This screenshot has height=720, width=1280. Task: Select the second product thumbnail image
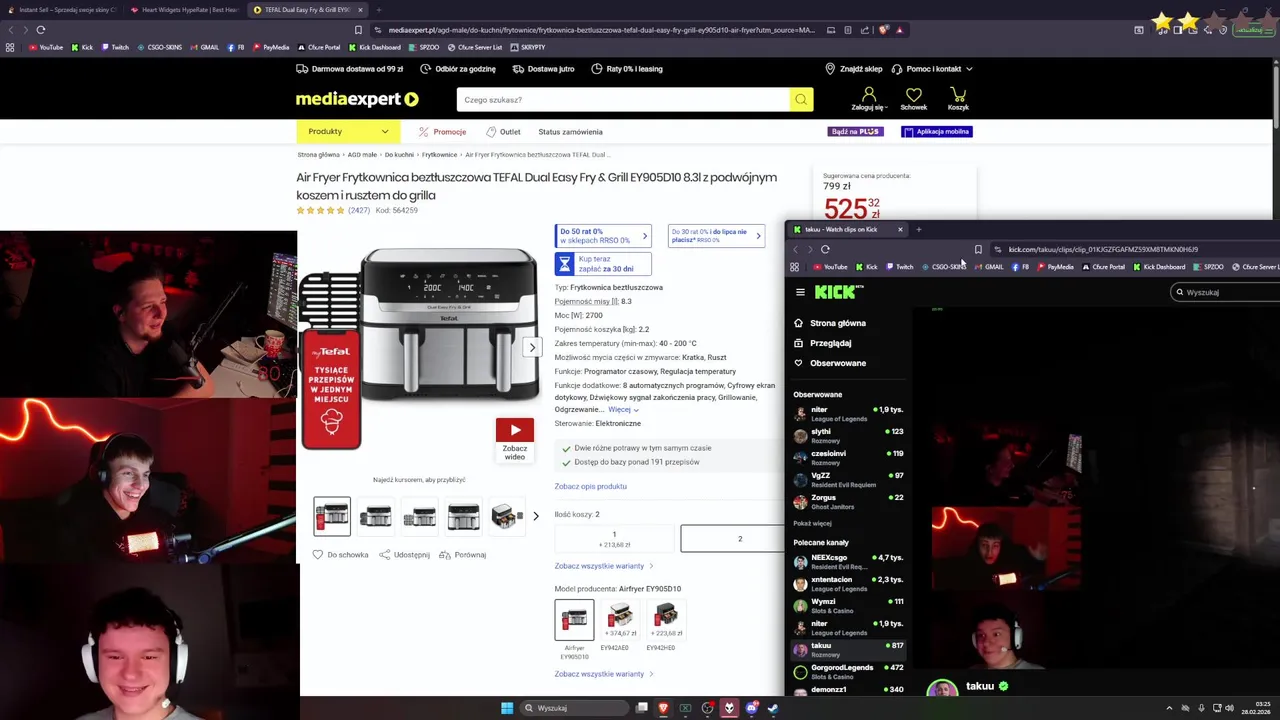[376, 516]
